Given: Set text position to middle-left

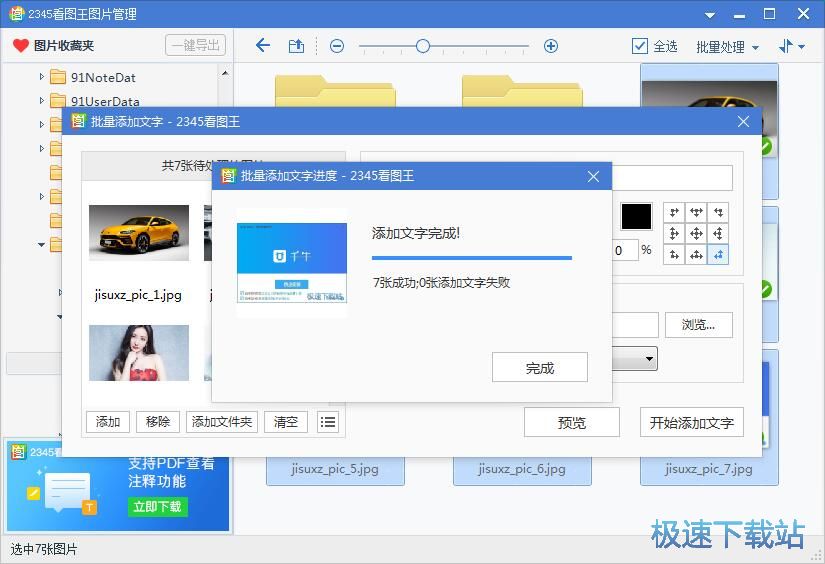Looking at the screenshot, I should point(674,233).
